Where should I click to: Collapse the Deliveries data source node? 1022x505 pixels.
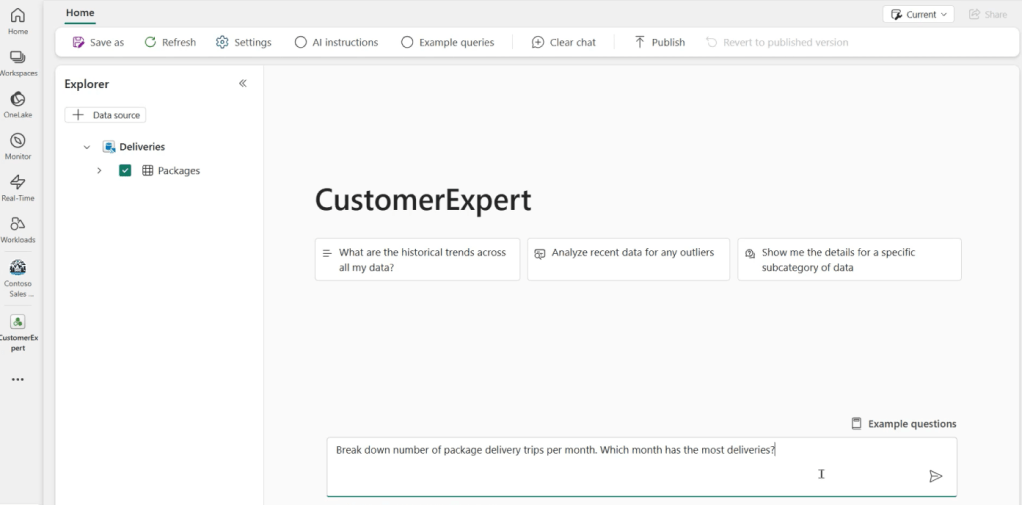tap(87, 147)
